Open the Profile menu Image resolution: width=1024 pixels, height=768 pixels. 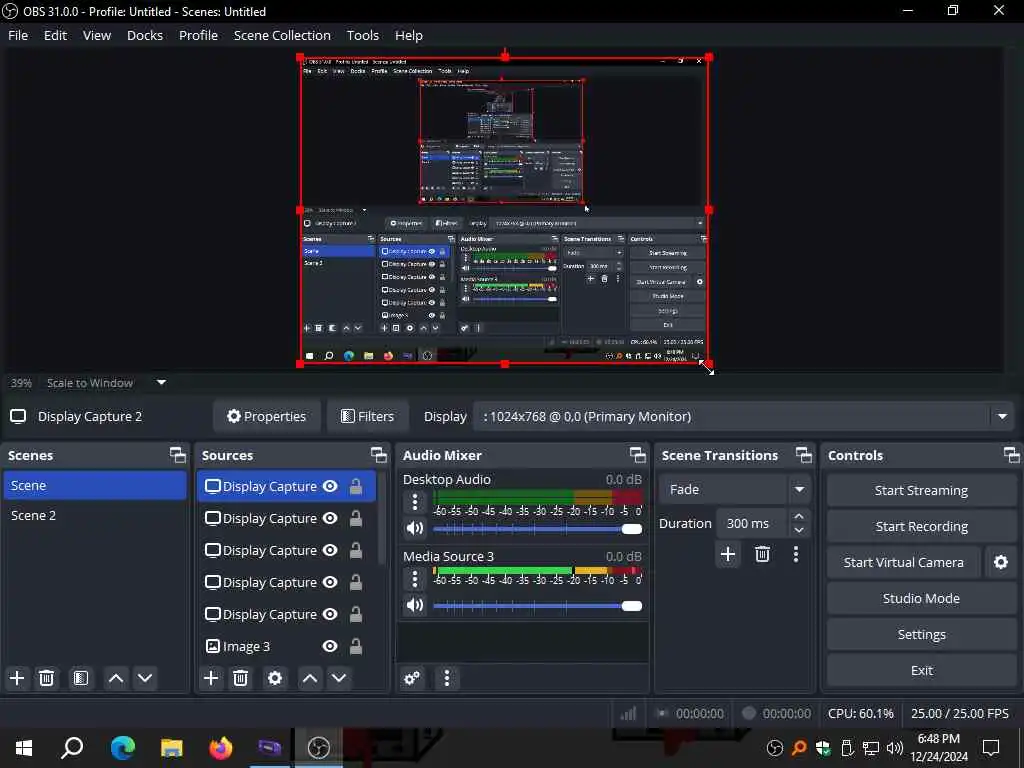click(199, 35)
